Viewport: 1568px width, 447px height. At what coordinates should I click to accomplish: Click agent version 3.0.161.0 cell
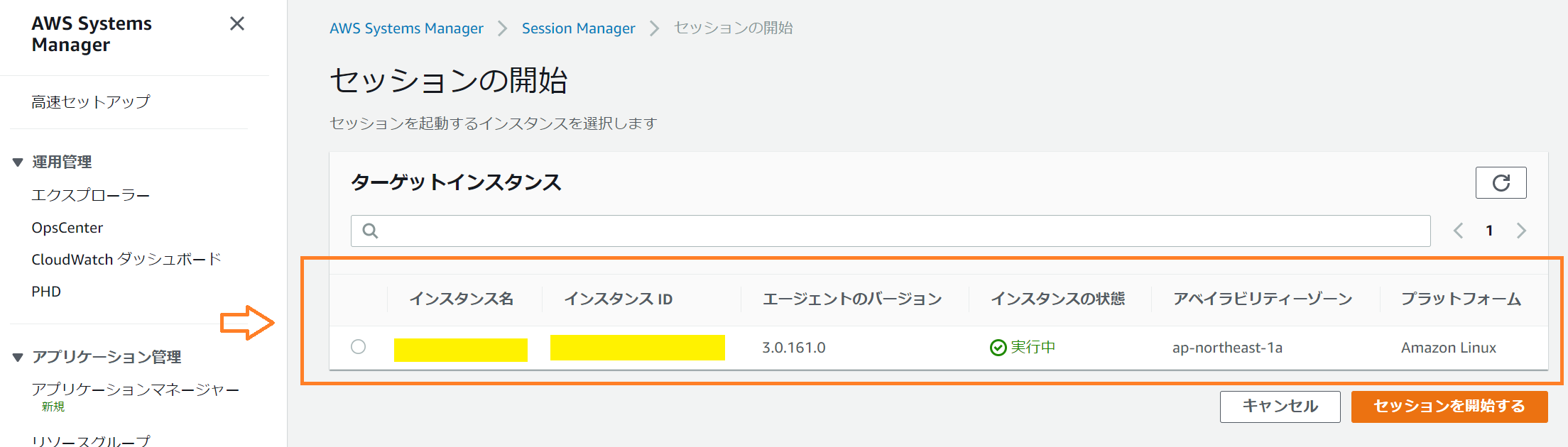(x=794, y=348)
